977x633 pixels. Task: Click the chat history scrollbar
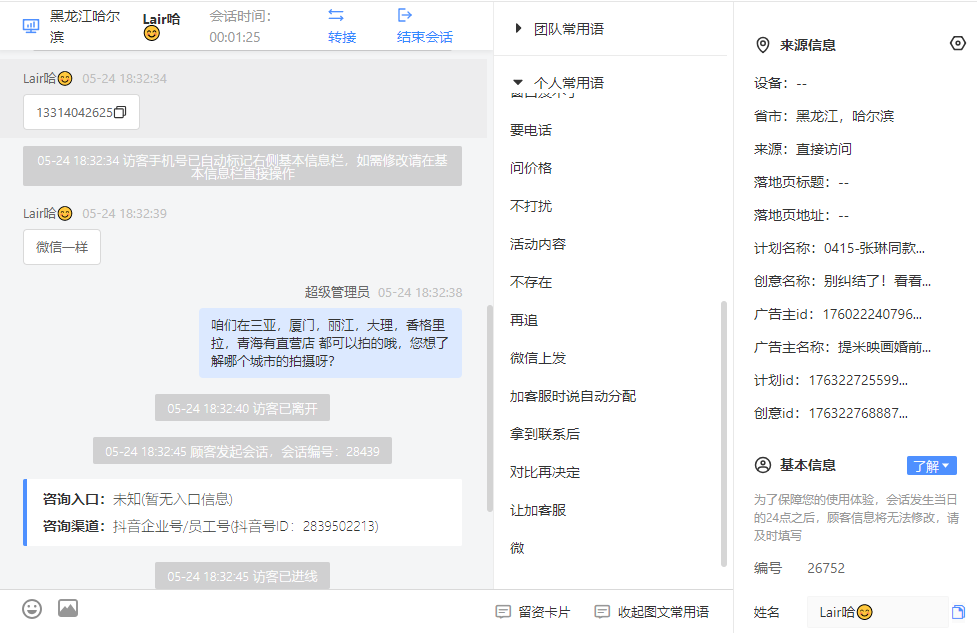pos(490,408)
